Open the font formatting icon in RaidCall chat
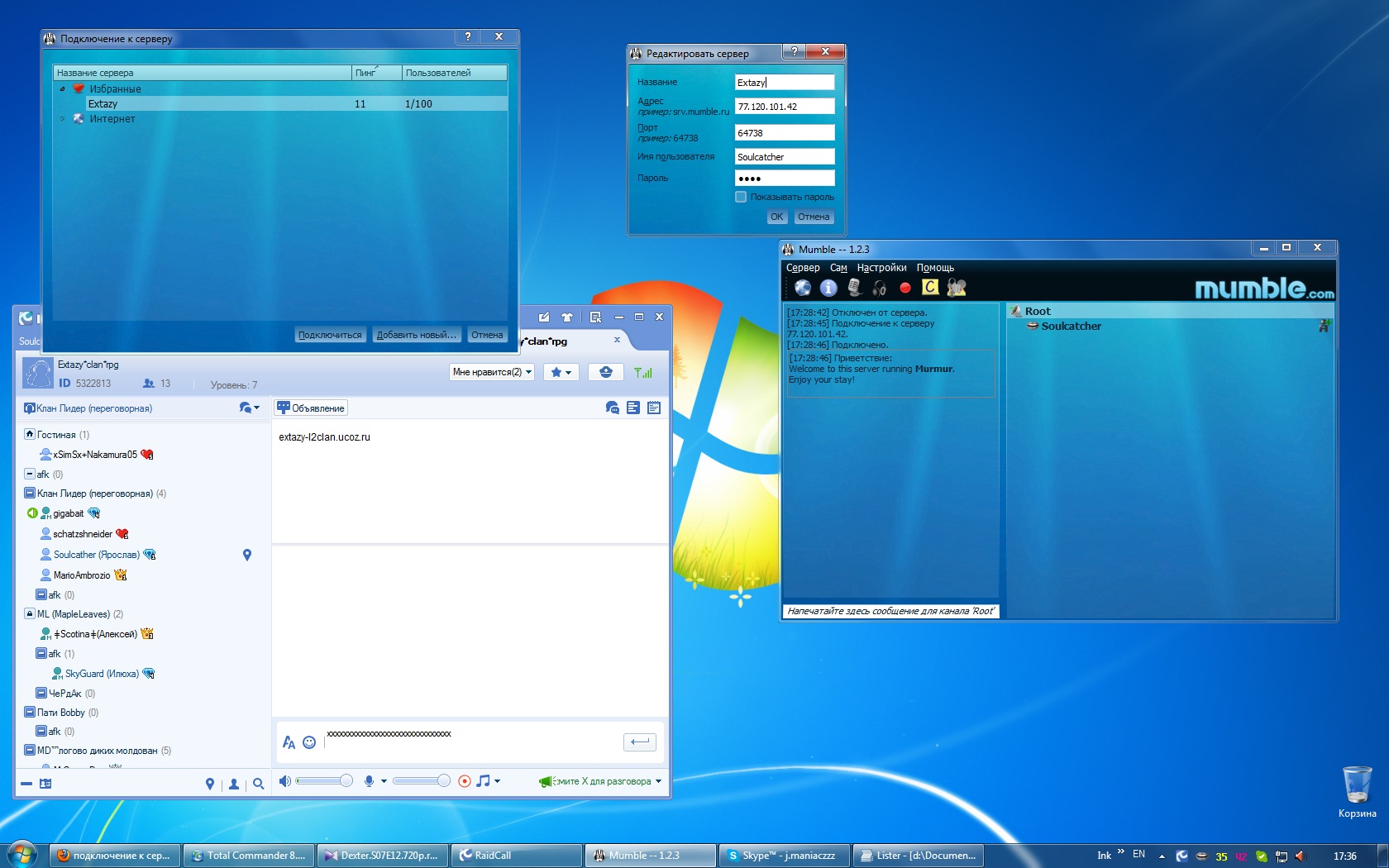This screenshot has height=868, width=1389. click(289, 742)
